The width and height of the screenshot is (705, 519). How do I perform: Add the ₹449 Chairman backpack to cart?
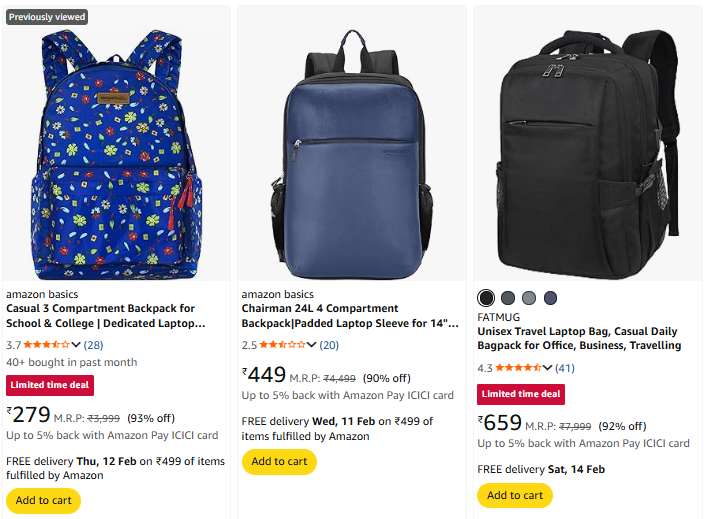tap(279, 462)
